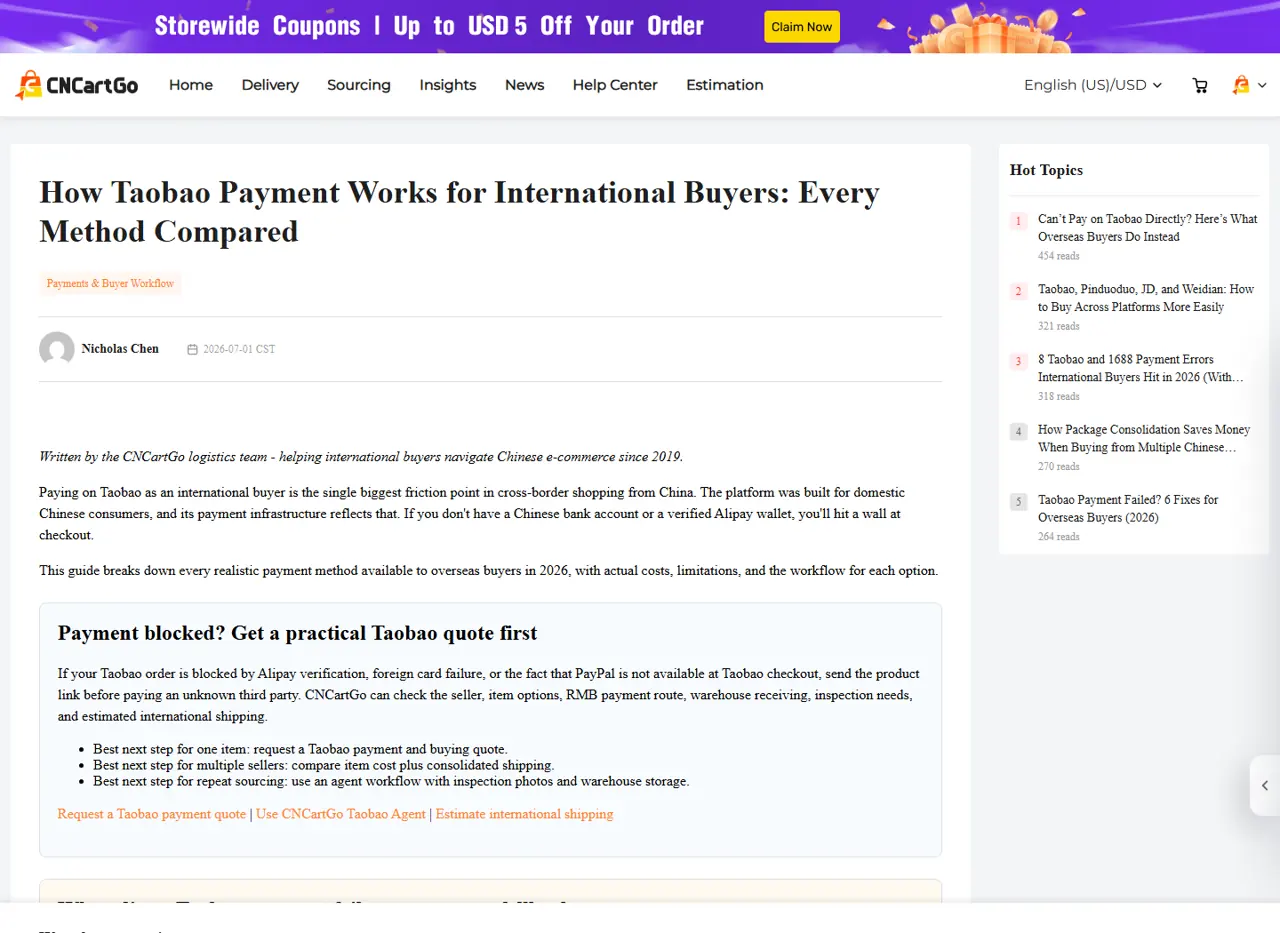Click the rank 1 badge in Hot Topics
The height and width of the screenshot is (933, 1280).
1019,221
